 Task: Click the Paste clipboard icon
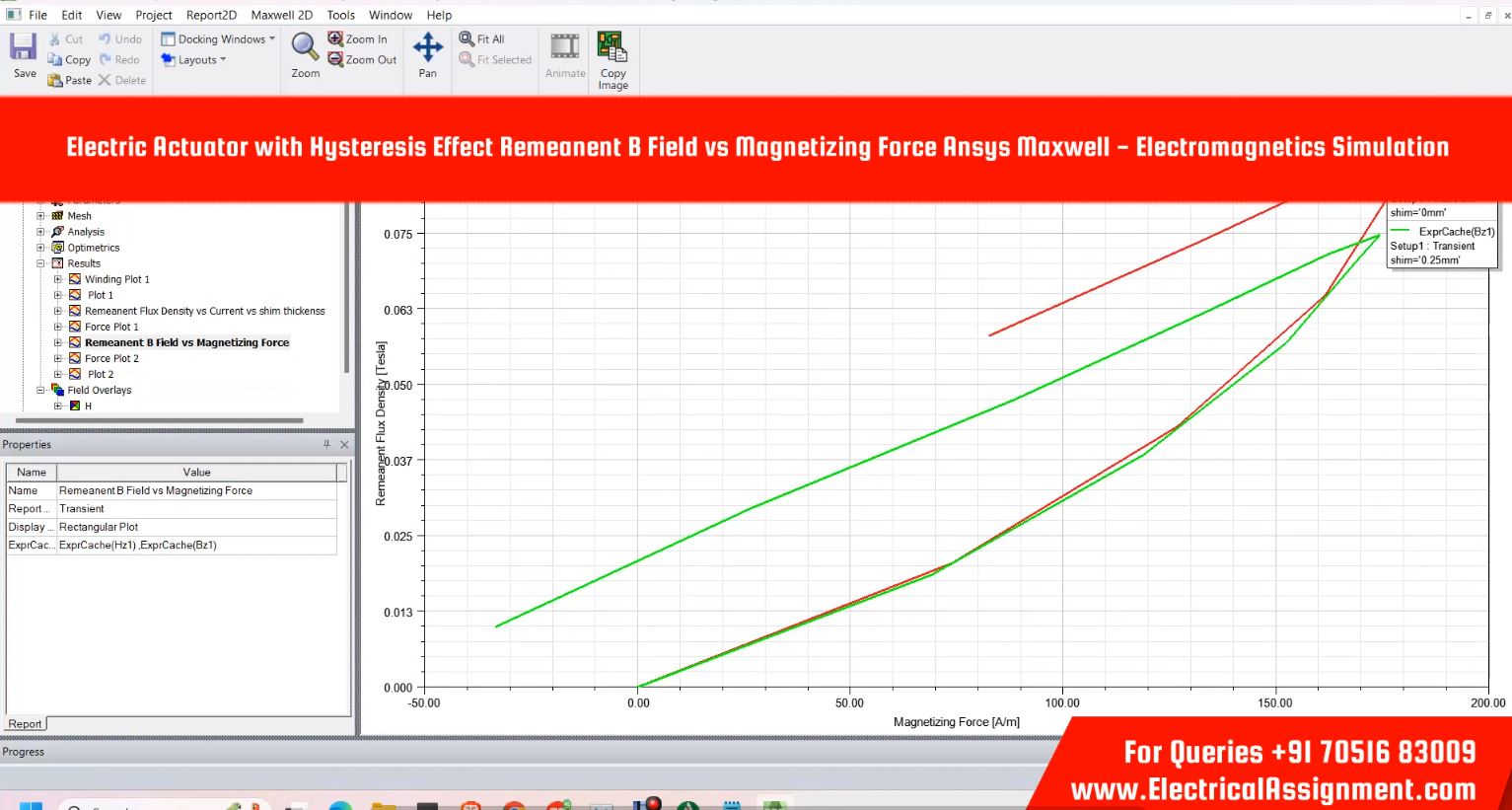(55, 80)
